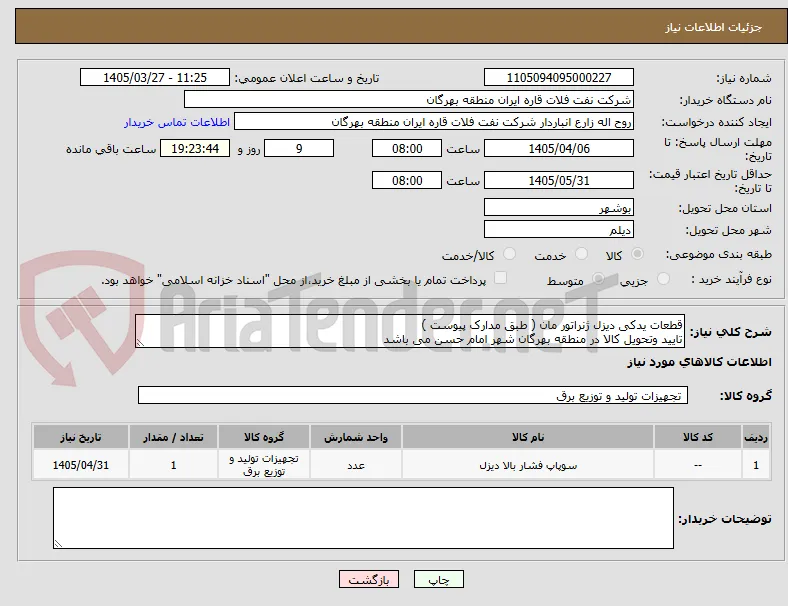The width and height of the screenshot is (788, 606).
Task: Click the گروه کالا field تجهیزات تولید و توزیع برق
Action: [413, 395]
